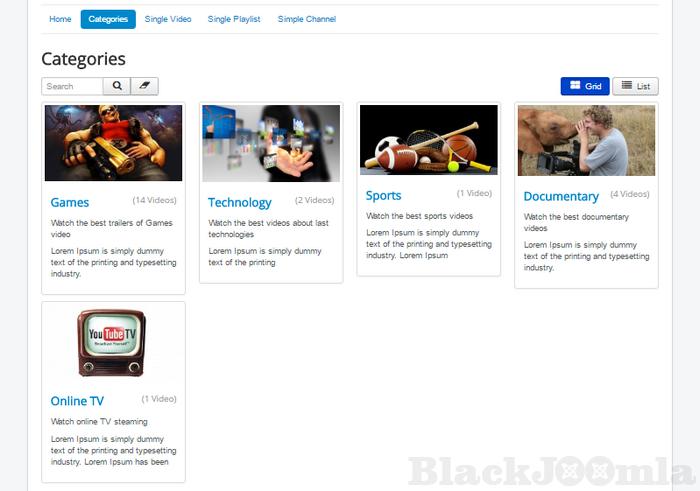Click the Sports balls thumbnail image

coord(428,140)
